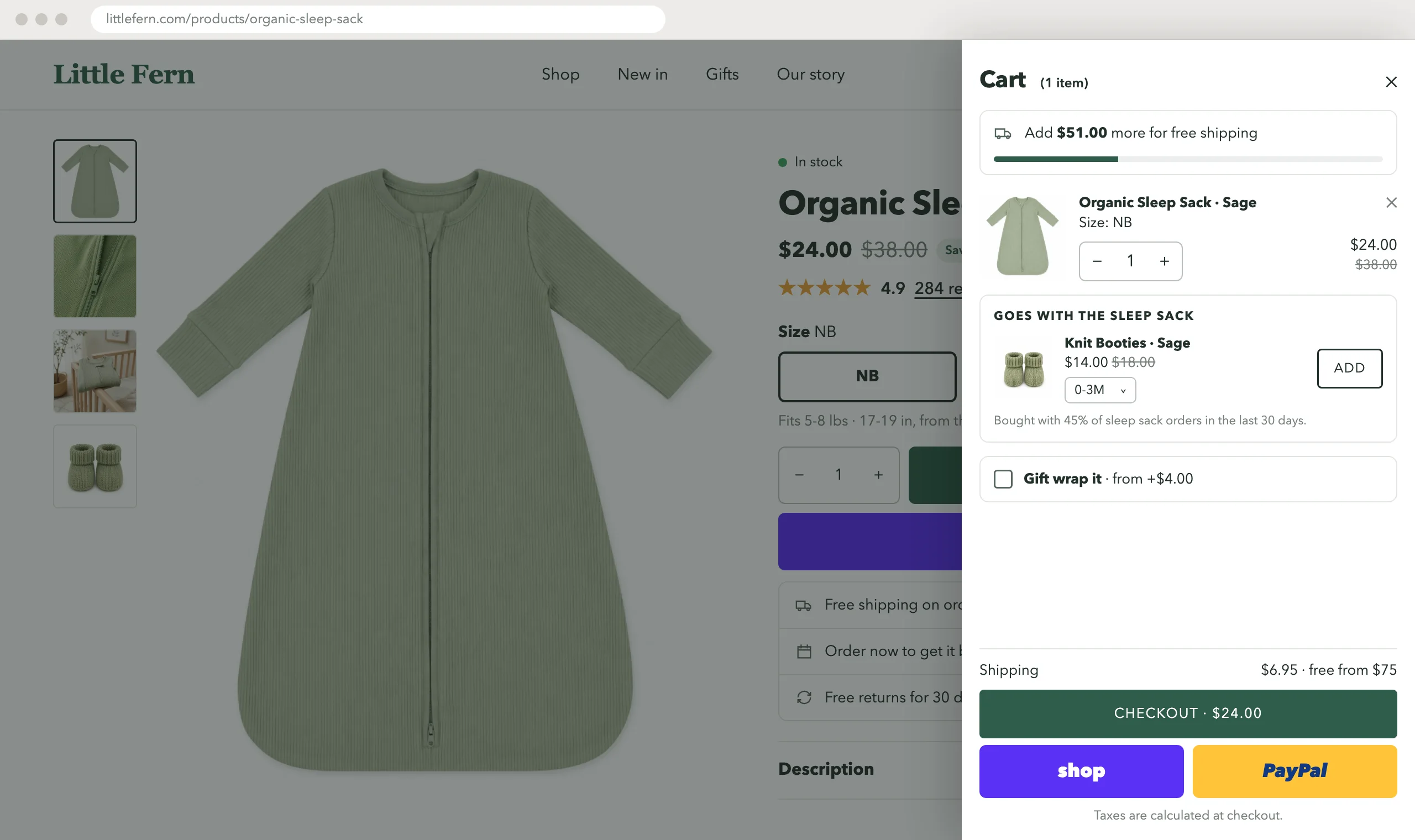Image resolution: width=1415 pixels, height=840 pixels.
Task: Remove Organic Sleep Sack from cart
Action: coord(1391,202)
